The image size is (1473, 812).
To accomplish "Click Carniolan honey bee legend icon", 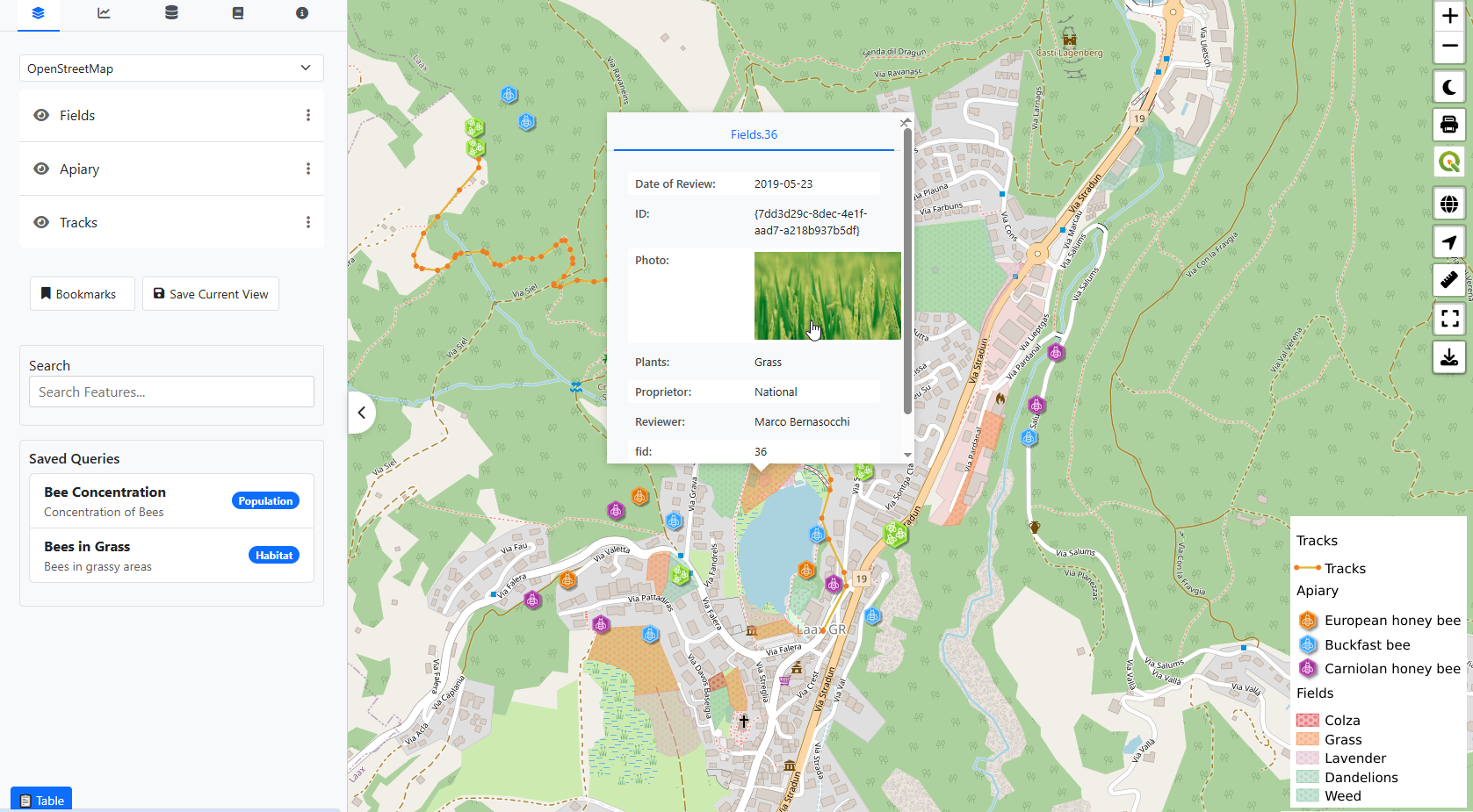I will [1308, 668].
